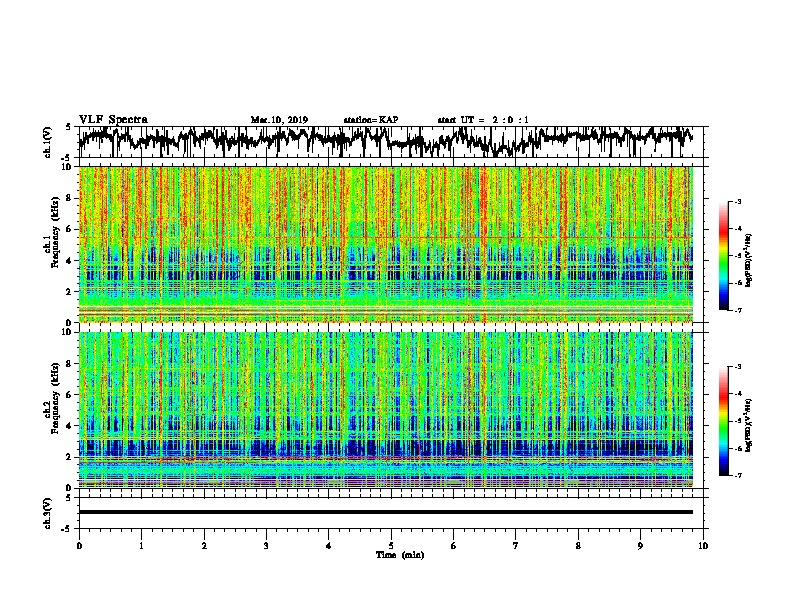
Task: Click the time axis tick label "7"
Action: coord(516,545)
